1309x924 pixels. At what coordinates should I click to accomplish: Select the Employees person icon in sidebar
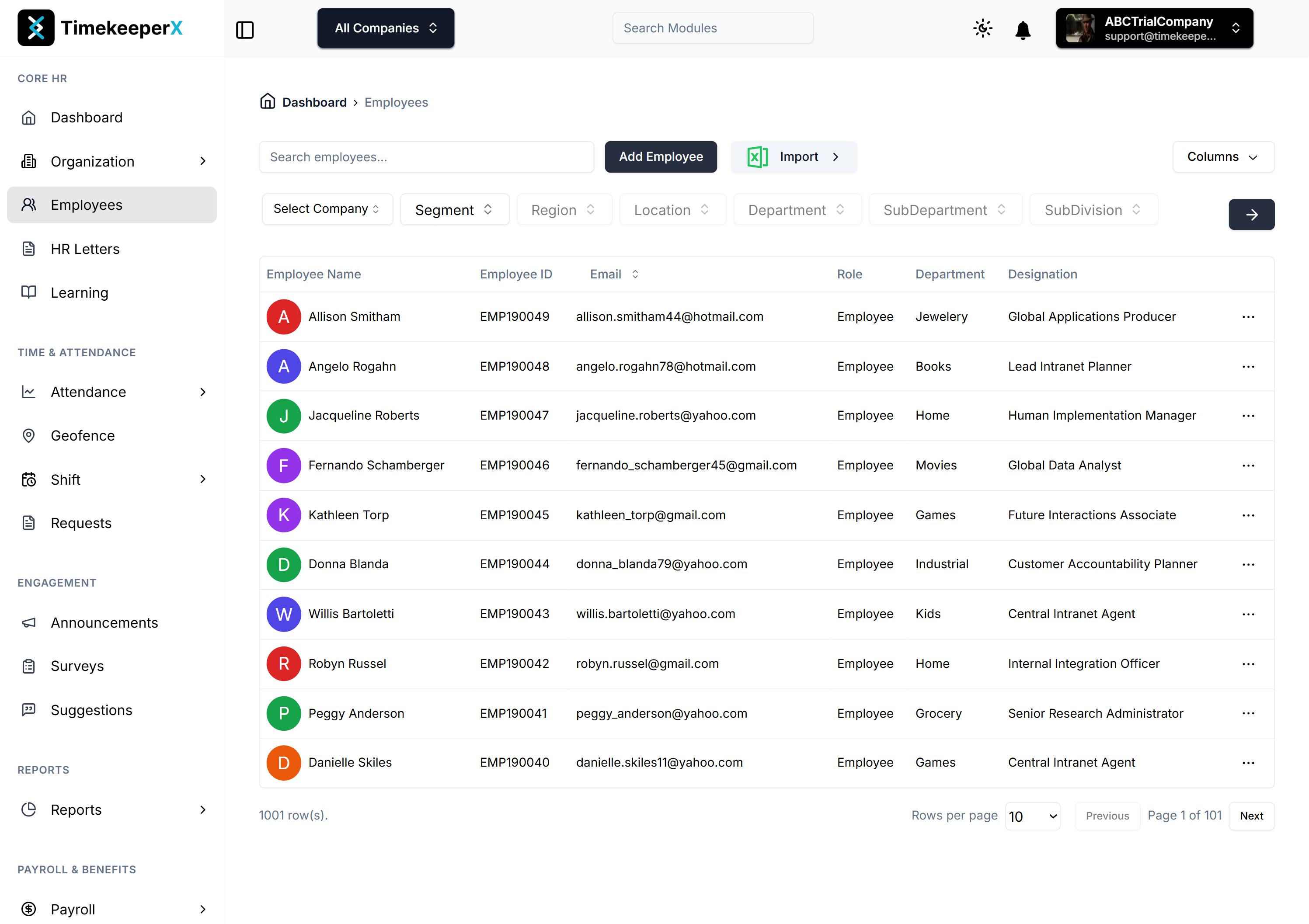29,205
